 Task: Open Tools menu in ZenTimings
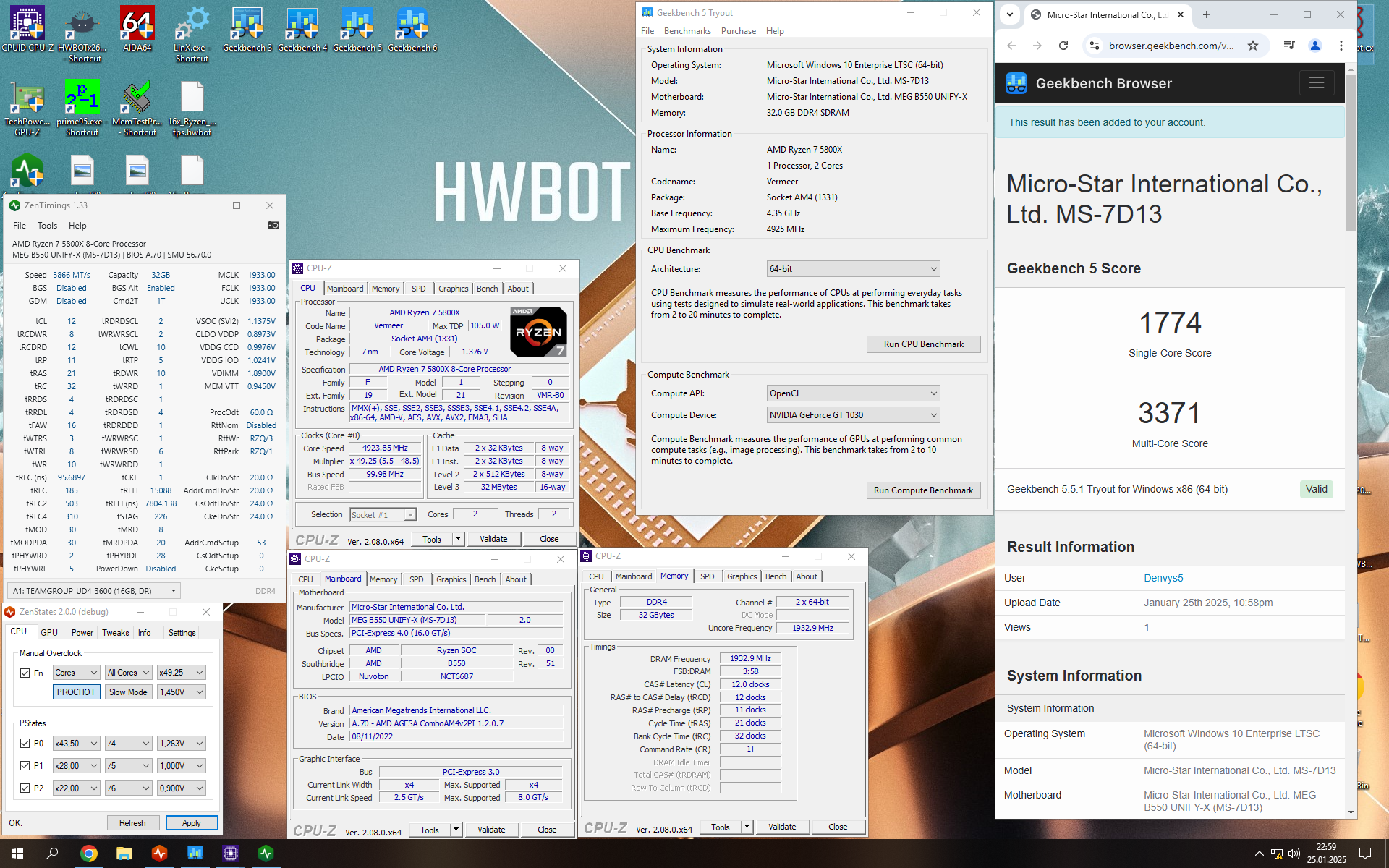tap(47, 226)
